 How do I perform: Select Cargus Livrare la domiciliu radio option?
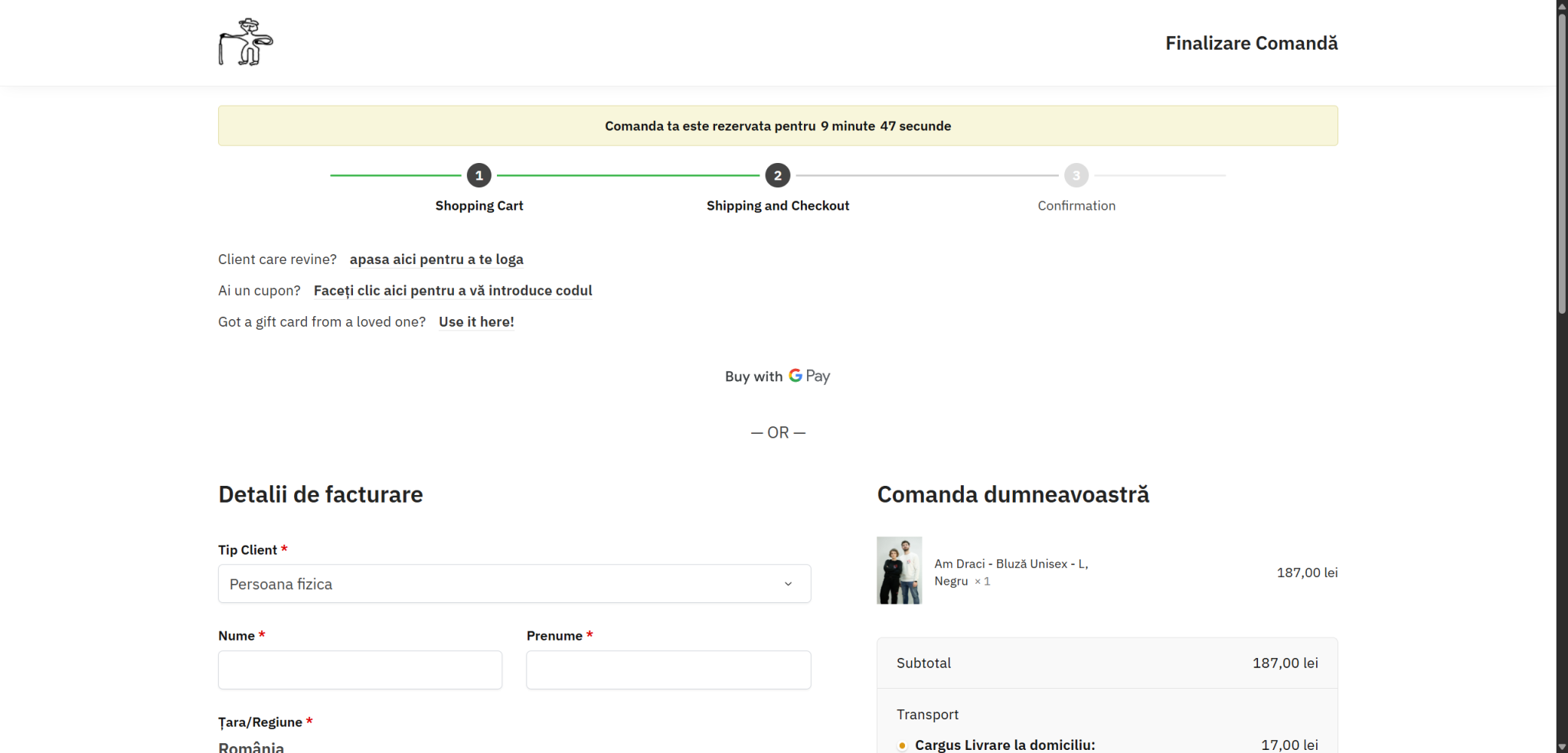(903, 745)
